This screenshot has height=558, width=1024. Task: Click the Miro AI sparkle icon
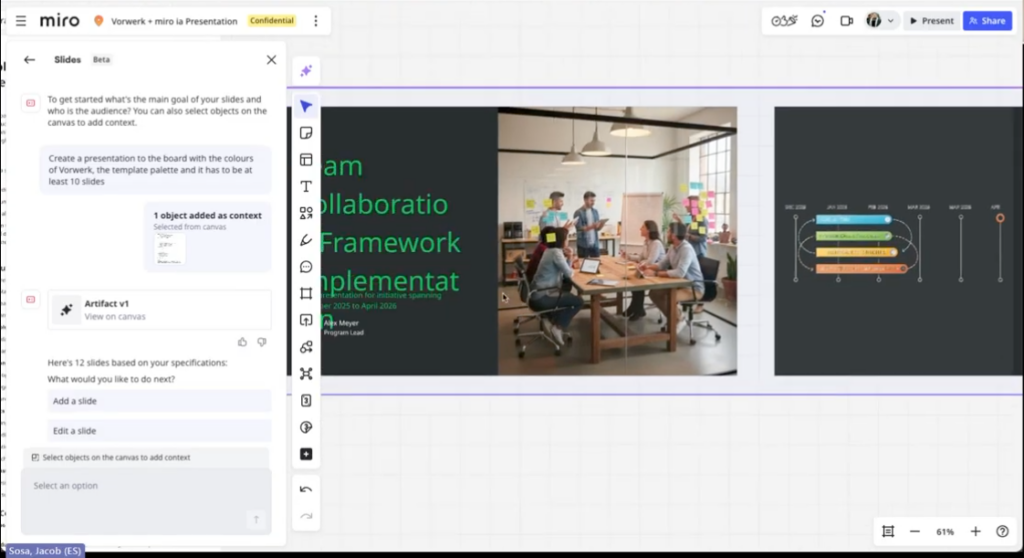click(306, 70)
